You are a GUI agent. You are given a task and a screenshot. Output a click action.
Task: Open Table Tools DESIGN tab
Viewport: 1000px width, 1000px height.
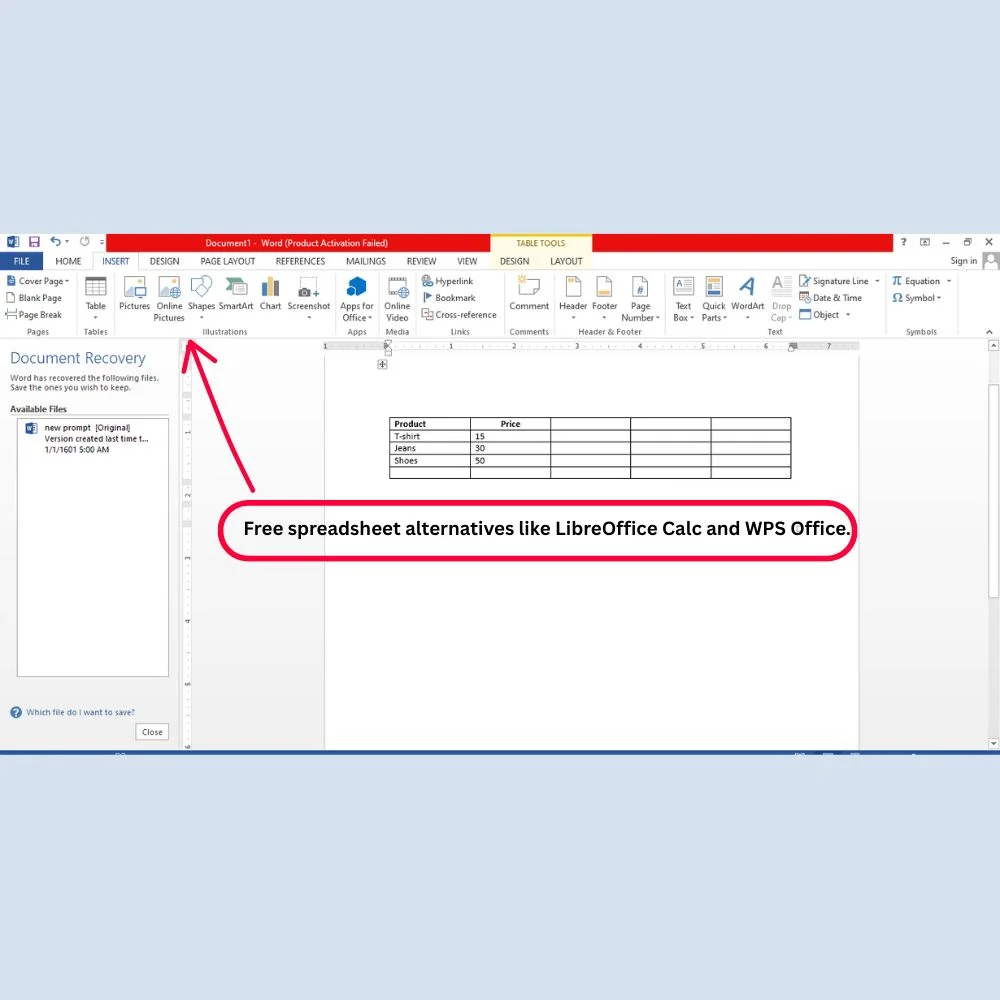coord(515,261)
